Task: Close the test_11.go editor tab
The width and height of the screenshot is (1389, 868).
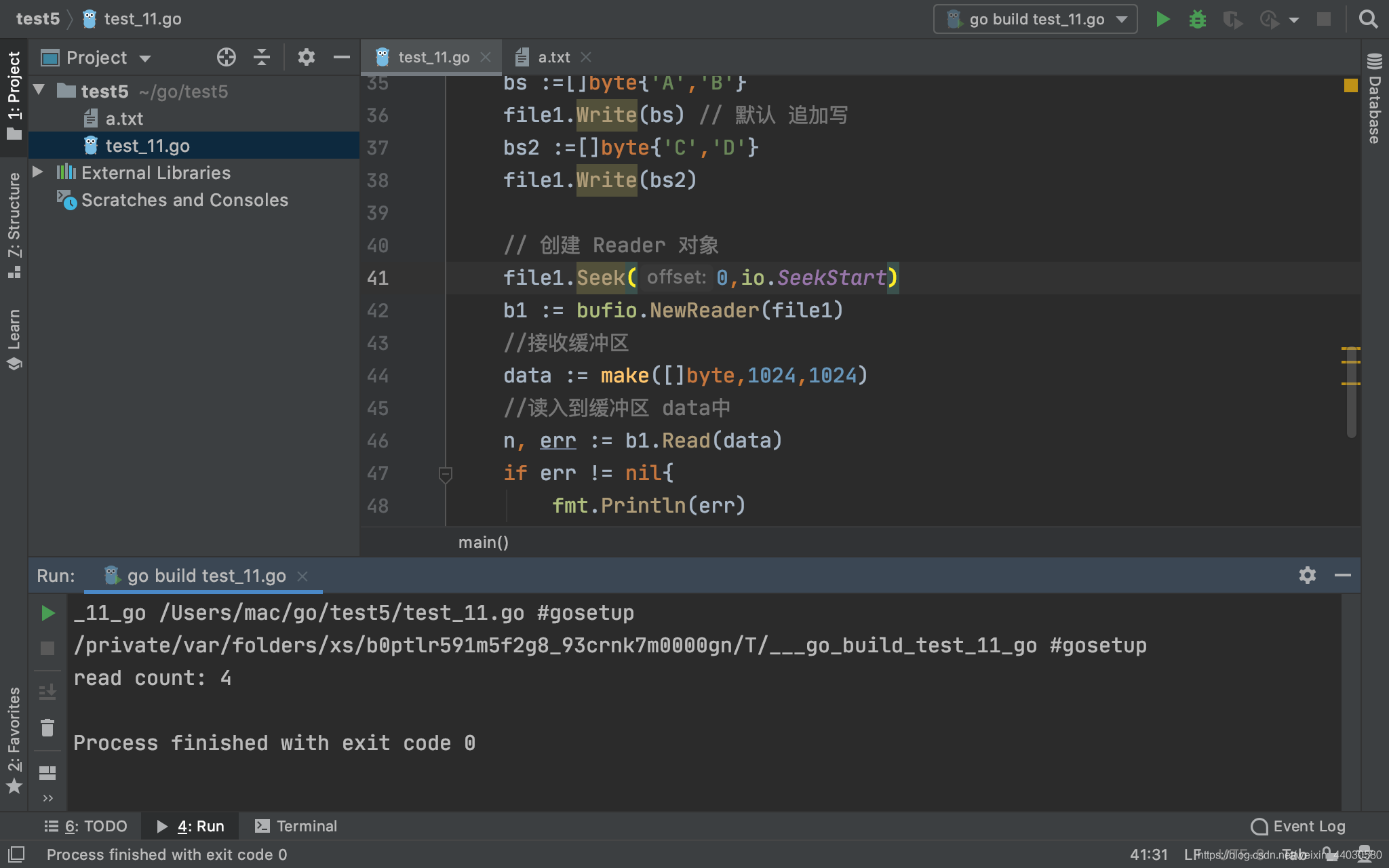Action: (486, 58)
